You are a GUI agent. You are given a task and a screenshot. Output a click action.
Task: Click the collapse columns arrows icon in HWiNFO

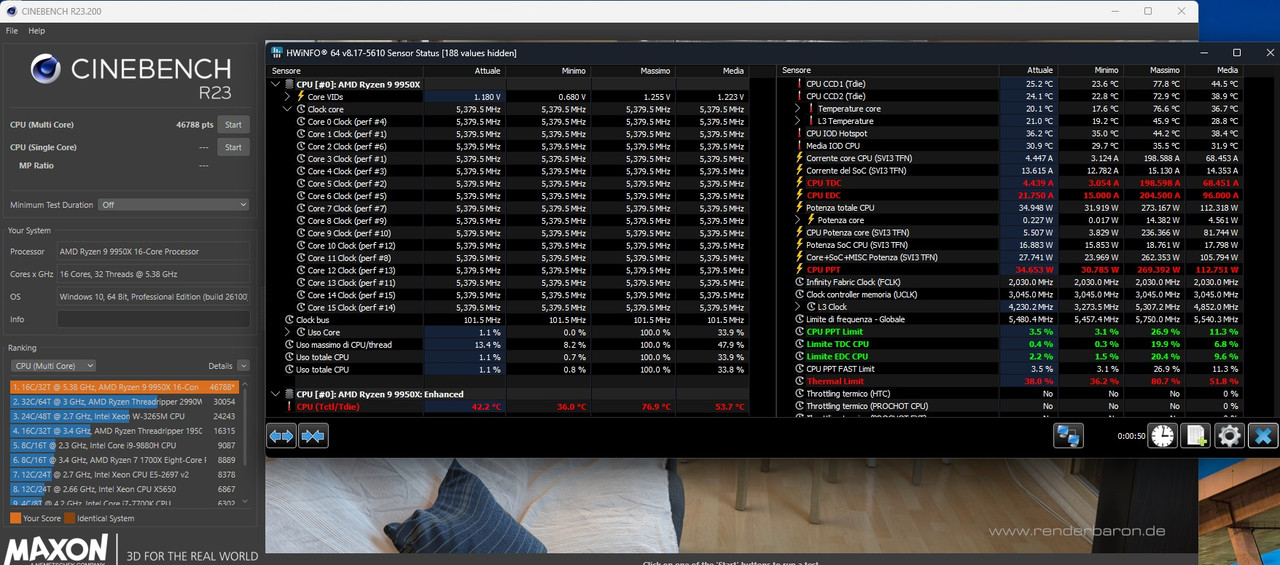[314, 436]
